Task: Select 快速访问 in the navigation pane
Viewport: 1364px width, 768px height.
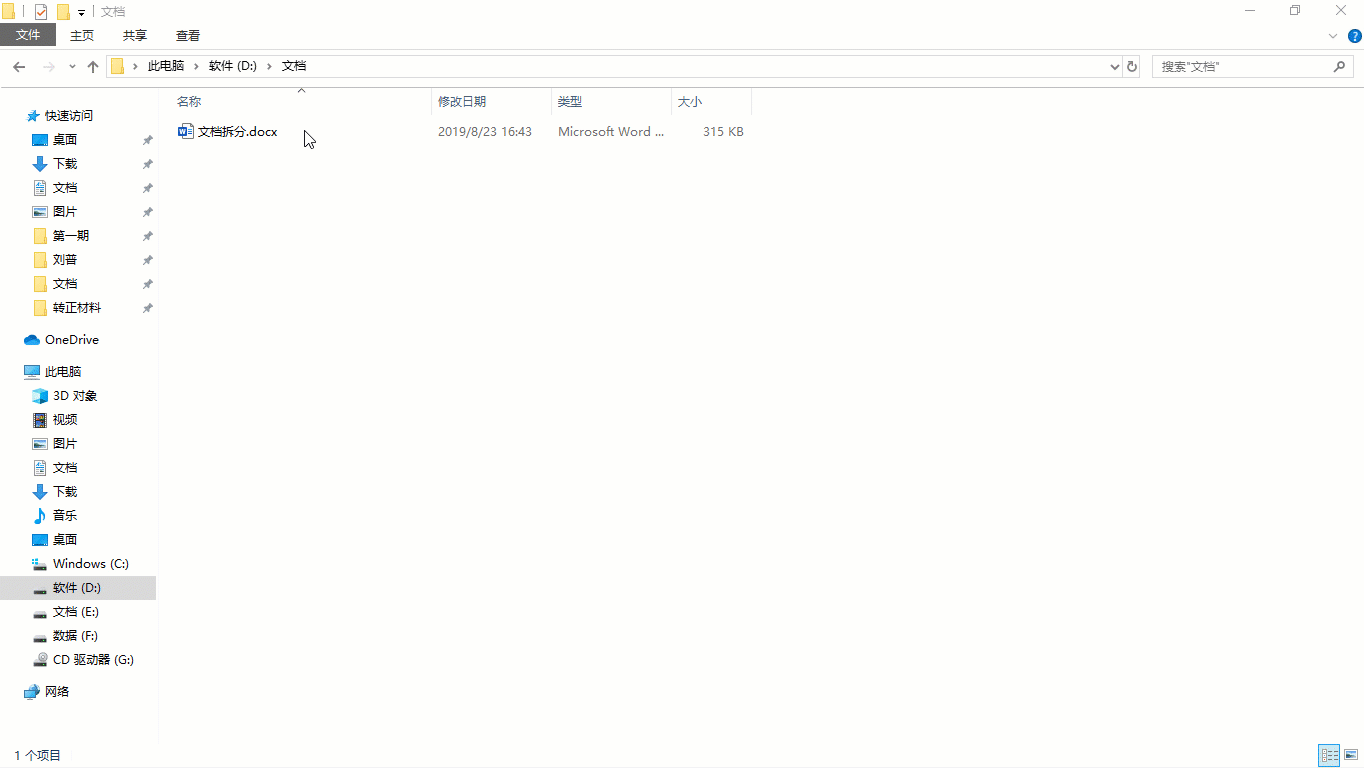Action: coord(69,116)
